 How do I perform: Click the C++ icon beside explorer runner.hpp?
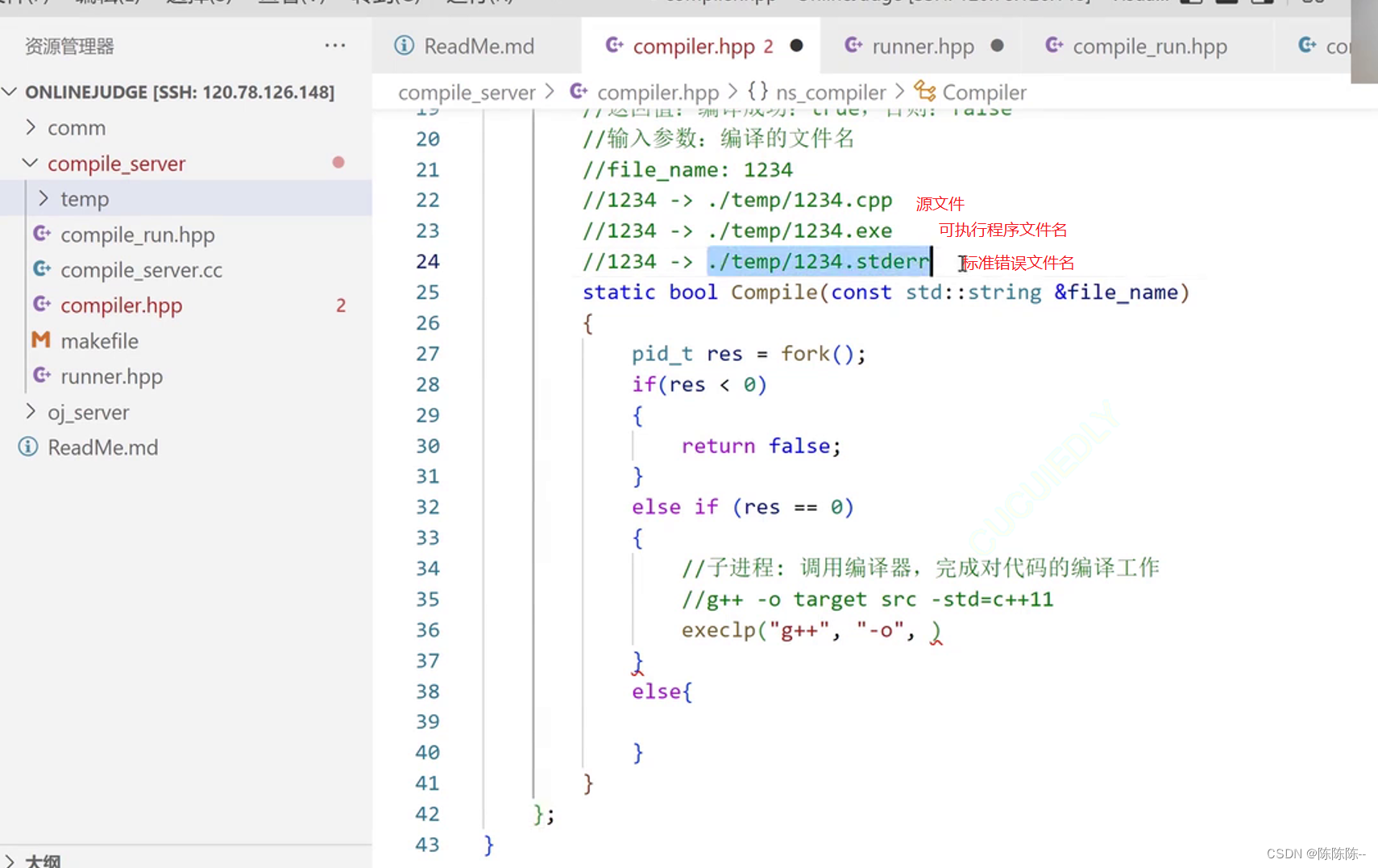[42, 376]
